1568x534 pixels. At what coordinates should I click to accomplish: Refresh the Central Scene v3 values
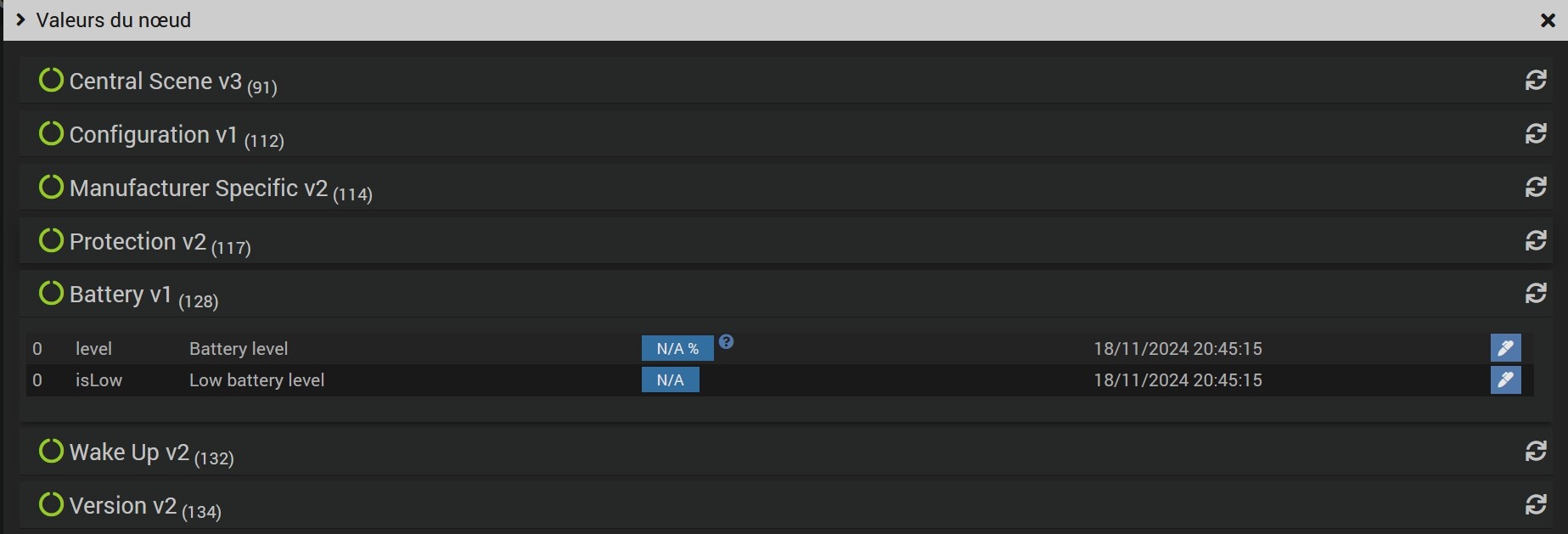[x=1535, y=80]
